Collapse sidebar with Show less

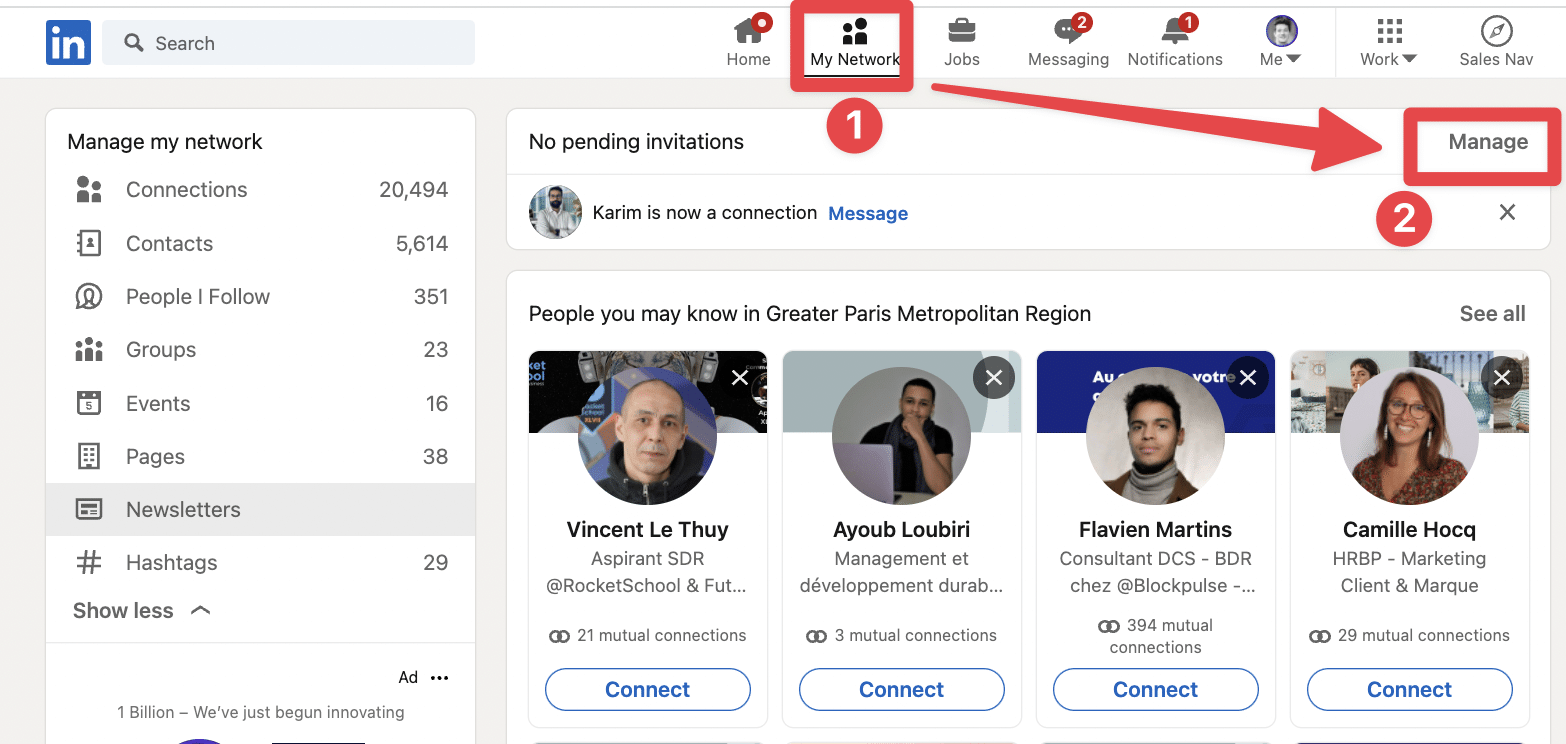coord(141,610)
